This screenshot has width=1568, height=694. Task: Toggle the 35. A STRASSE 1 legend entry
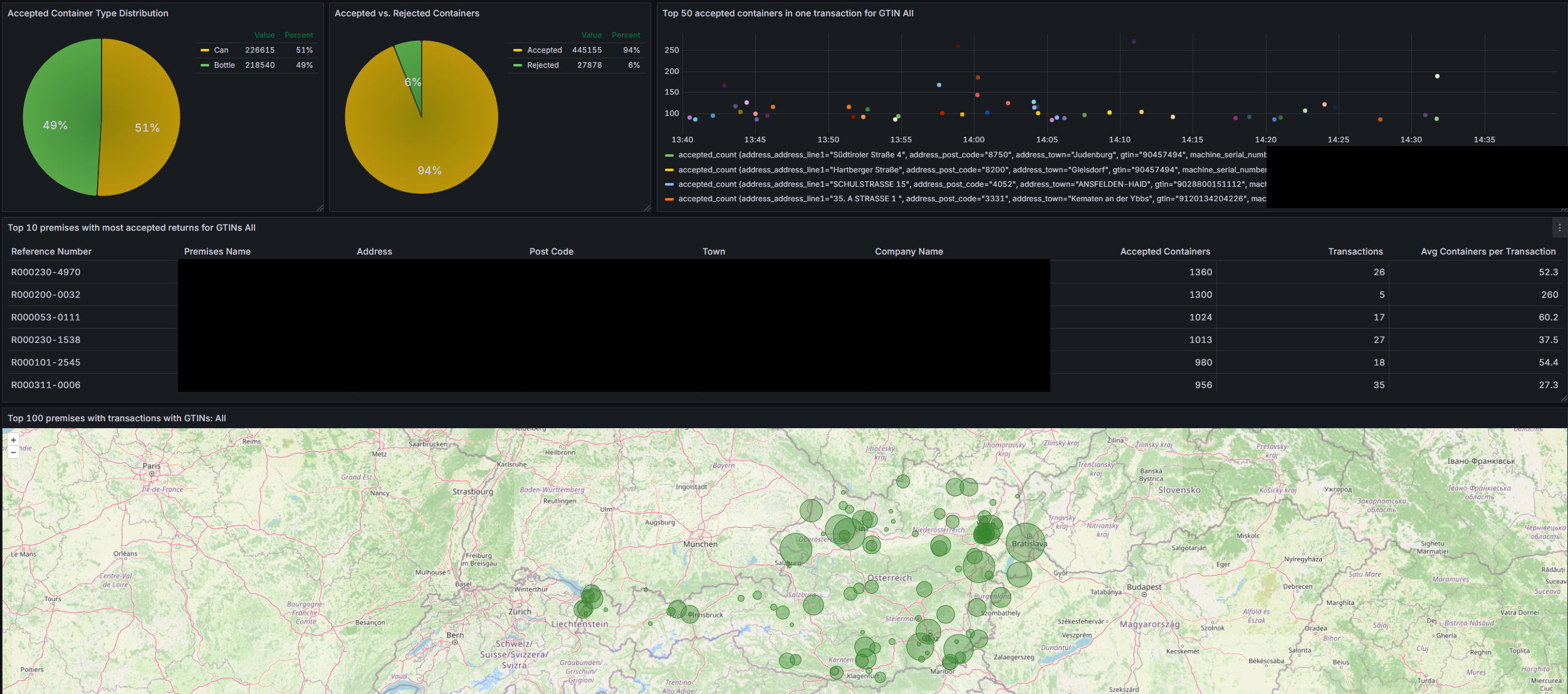pos(972,199)
